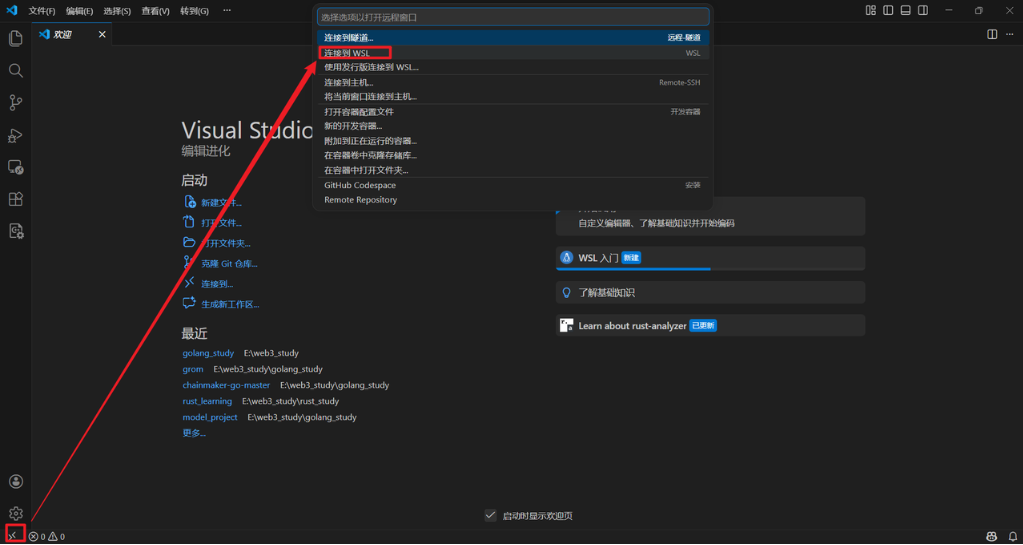Select 新的开发容器... option
This screenshot has width=1023, height=545.
pyautogui.click(x=513, y=126)
